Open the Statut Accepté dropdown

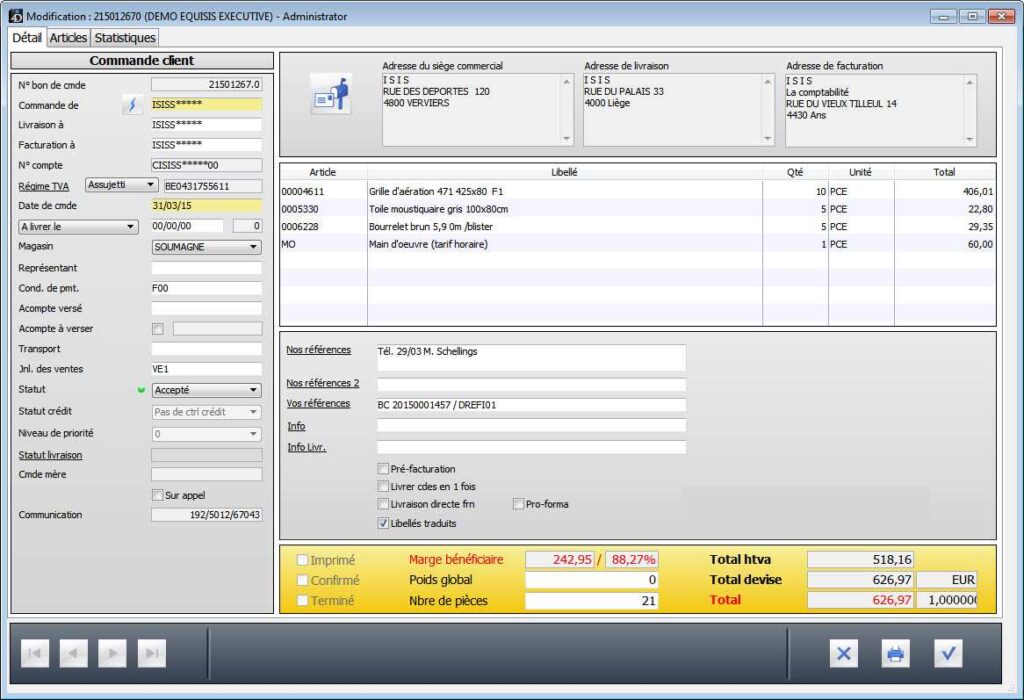(206, 390)
